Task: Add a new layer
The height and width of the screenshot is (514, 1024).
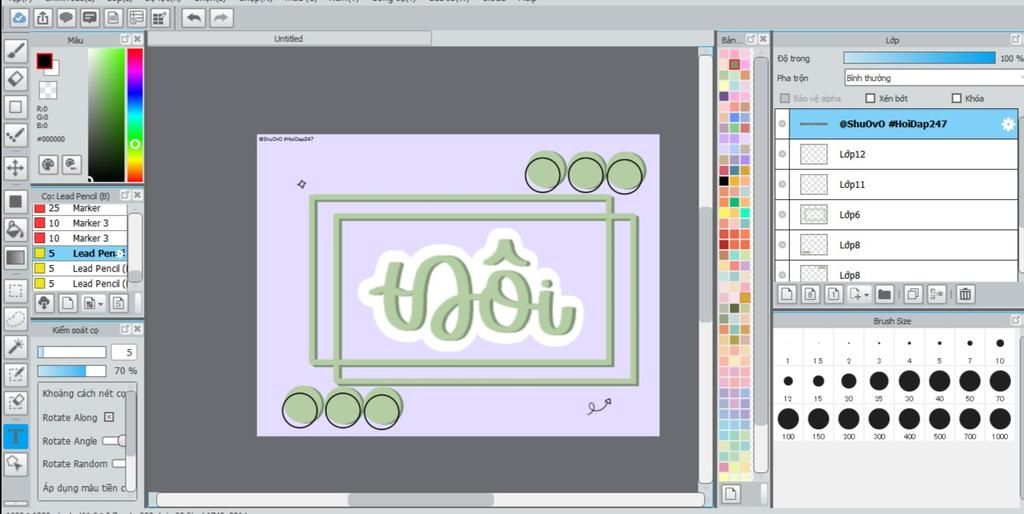Action: click(x=787, y=295)
